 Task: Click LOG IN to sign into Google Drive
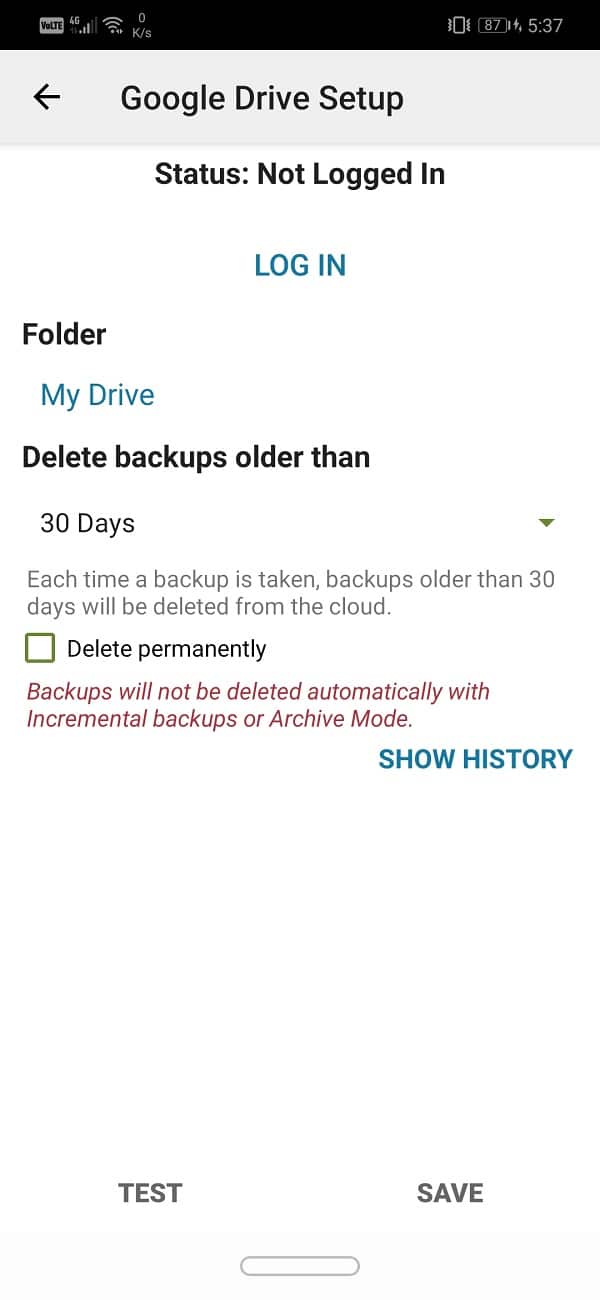coord(299,264)
